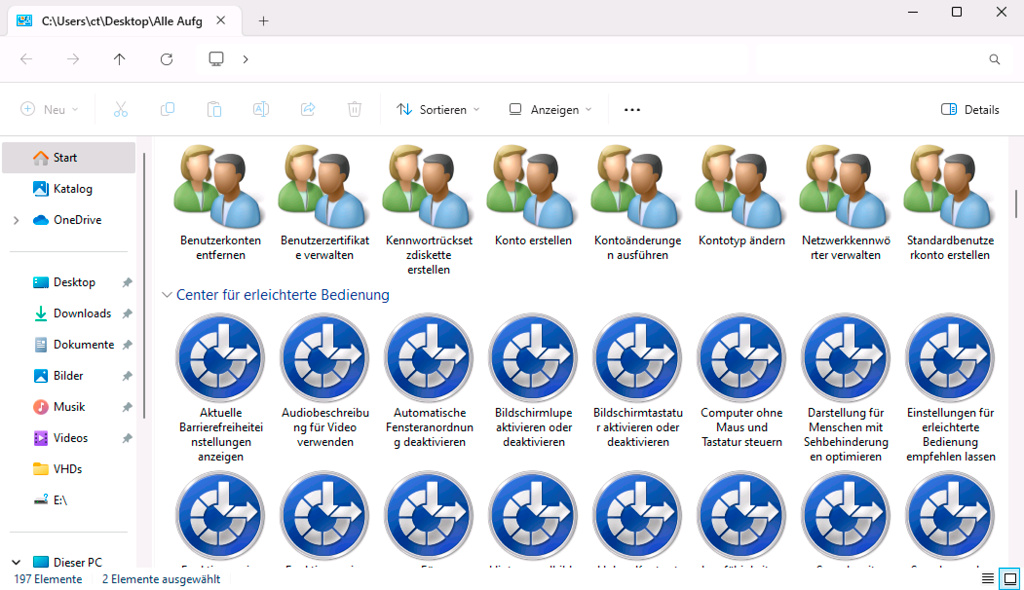Click the monitor icon in address bar

pos(216,59)
